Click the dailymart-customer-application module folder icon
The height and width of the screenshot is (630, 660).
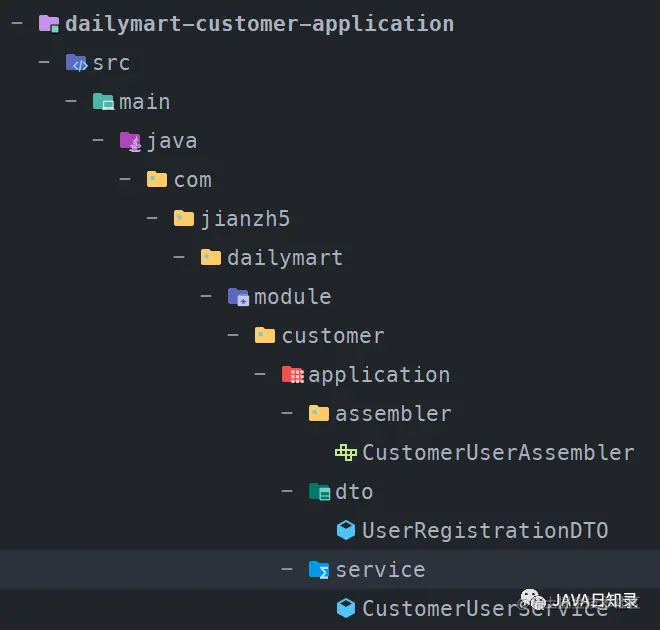coord(49,24)
